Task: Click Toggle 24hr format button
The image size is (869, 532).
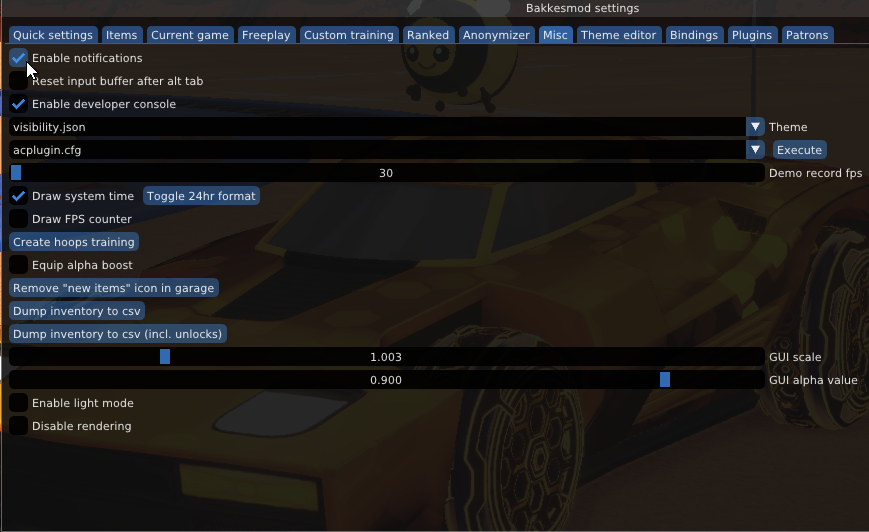Action: (x=201, y=196)
